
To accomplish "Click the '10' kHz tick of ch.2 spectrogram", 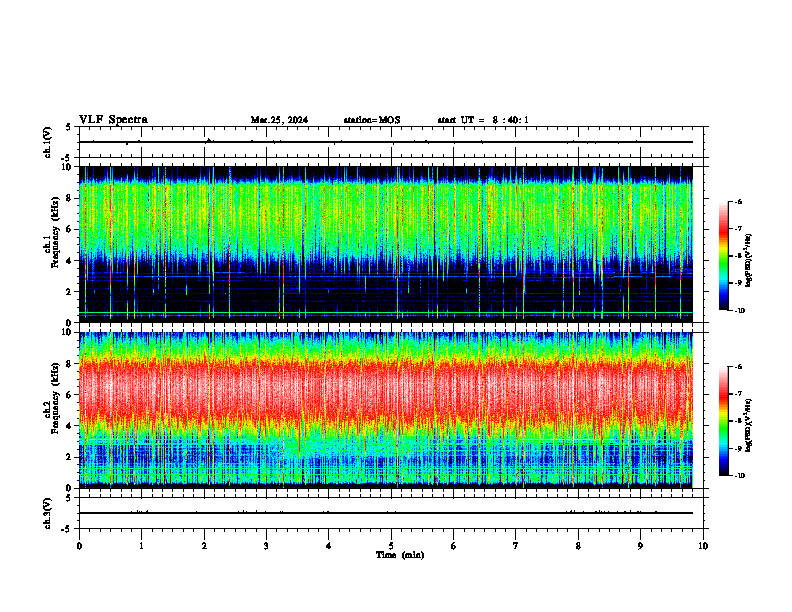I will pyautogui.click(x=69, y=333).
